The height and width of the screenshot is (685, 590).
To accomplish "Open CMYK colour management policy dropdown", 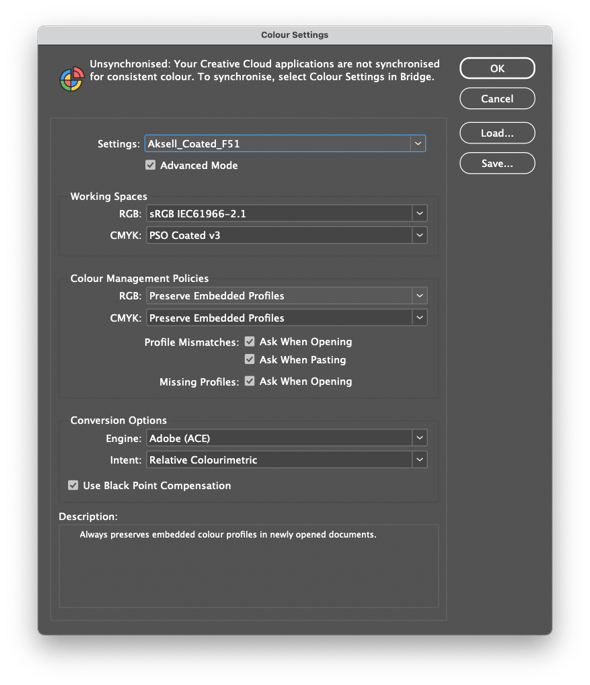I will [420, 318].
